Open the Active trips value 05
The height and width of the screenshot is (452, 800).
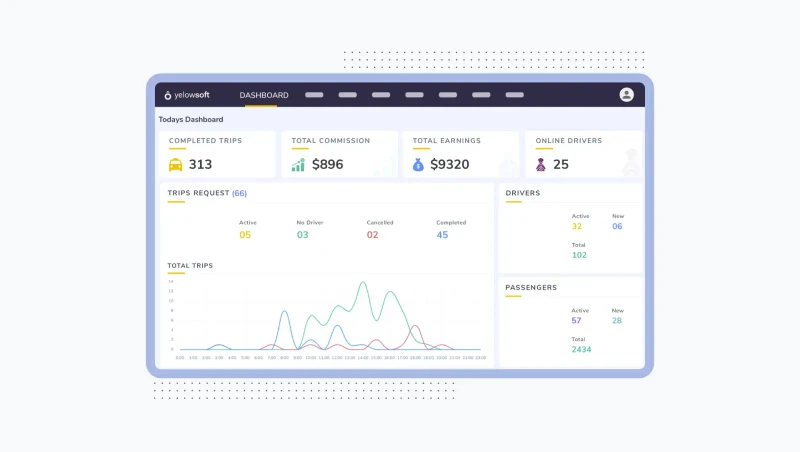(x=245, y=235)
